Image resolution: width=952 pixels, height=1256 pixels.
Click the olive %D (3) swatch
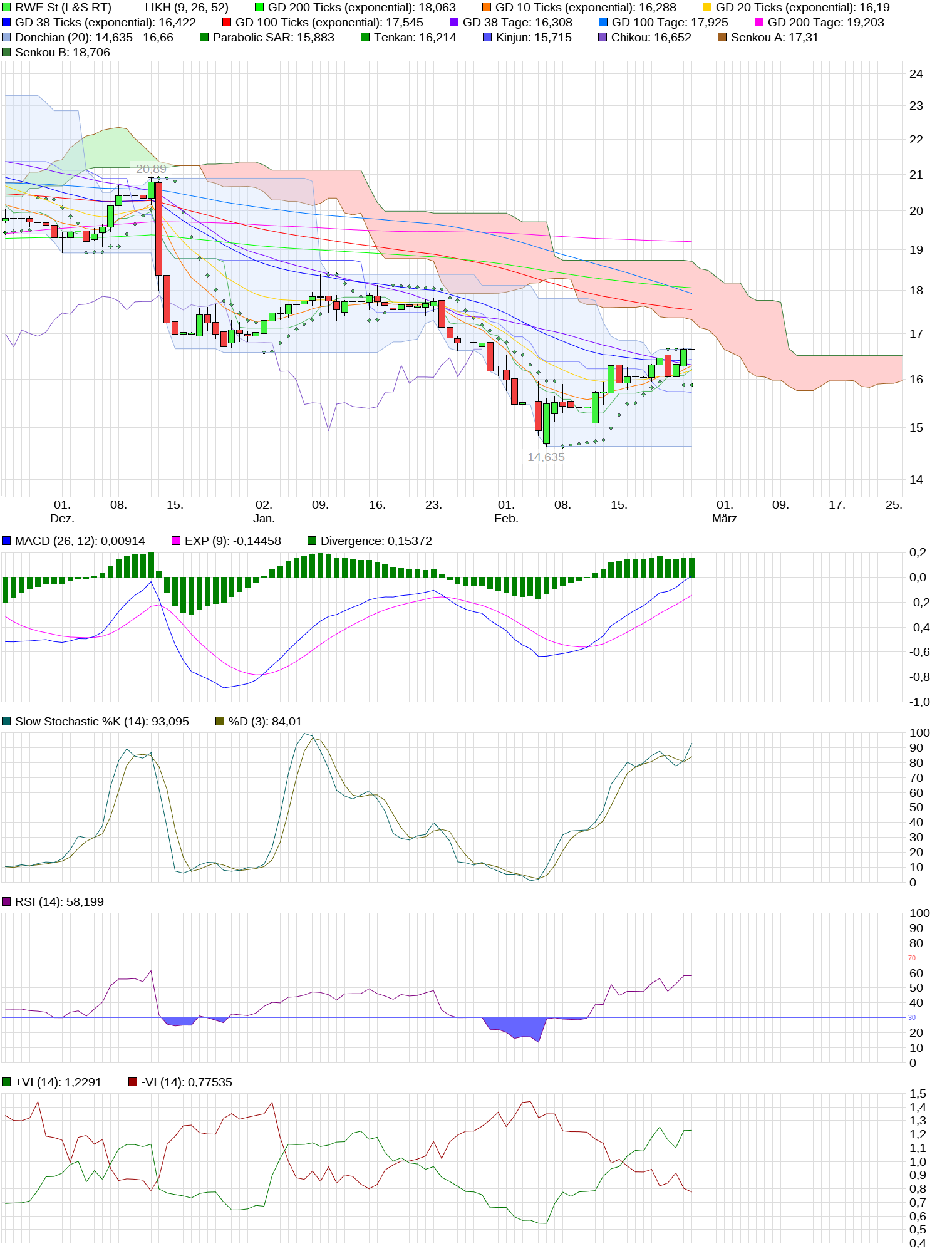point(220,722)
